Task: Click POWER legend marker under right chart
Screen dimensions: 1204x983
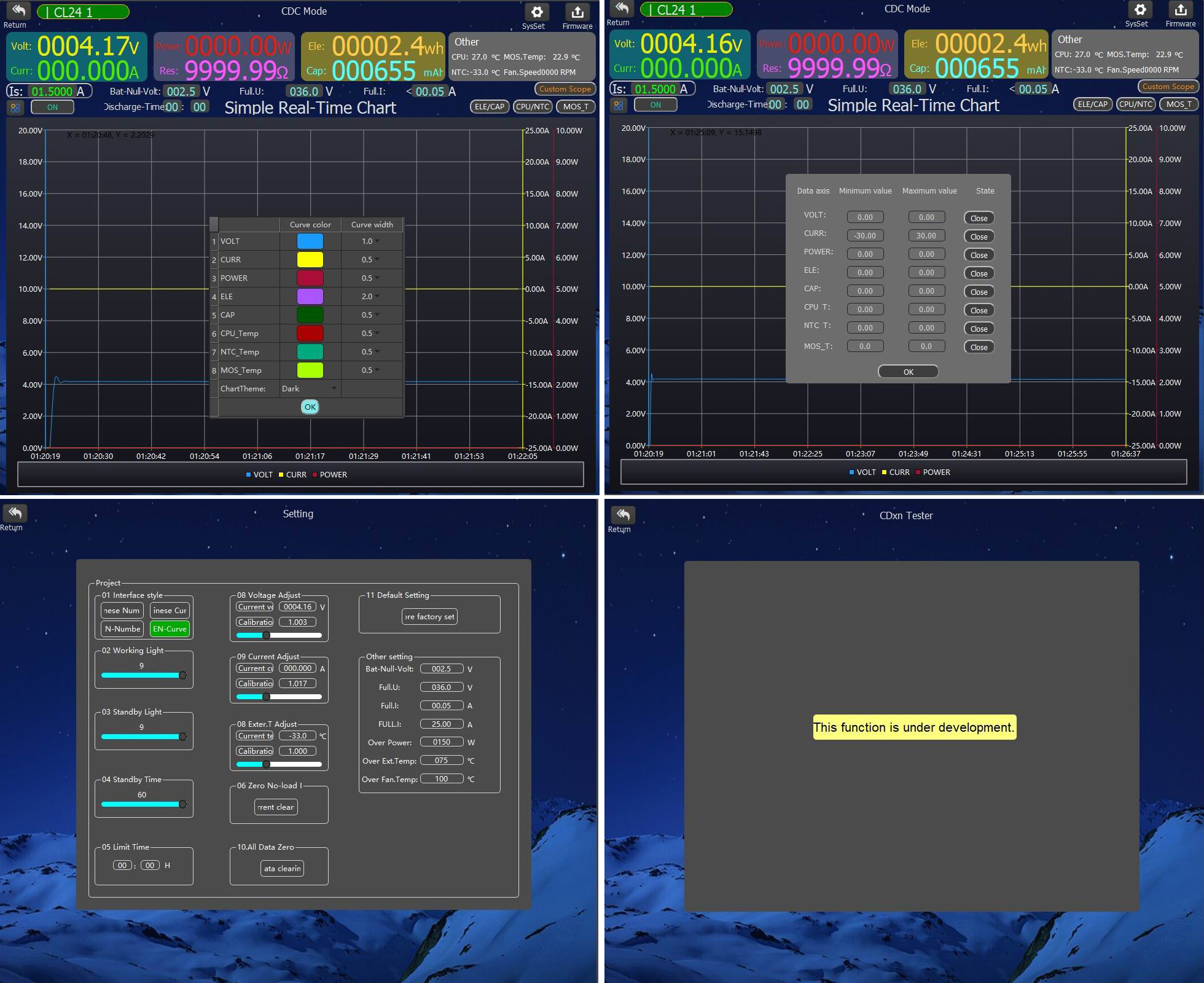Action: [x=918, y=472]
